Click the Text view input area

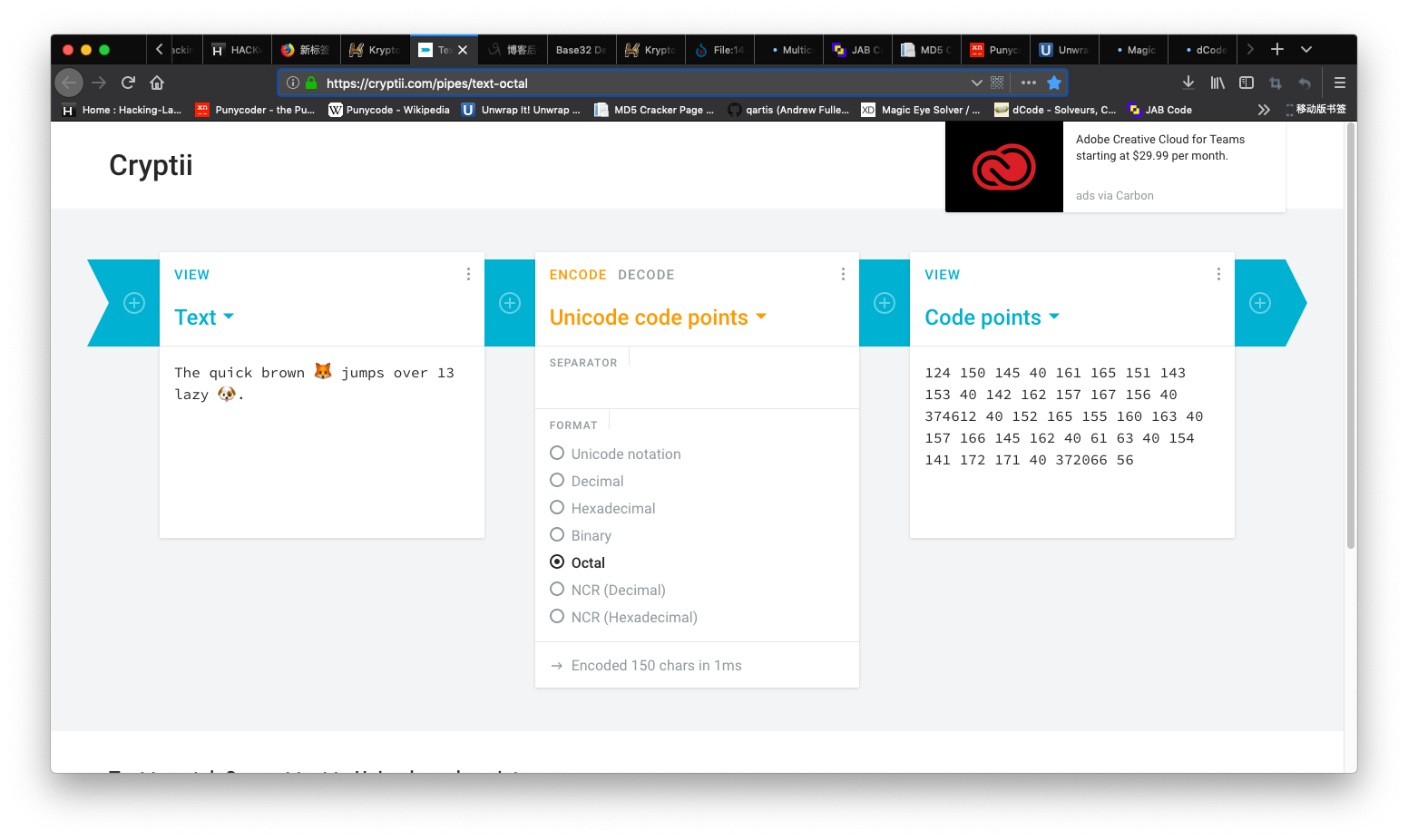[x=322, y=442]
